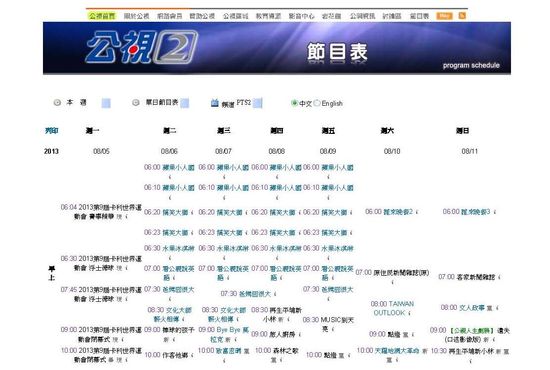The width and height of the screenshot is (550, 370).
Task: Open the week selector dropdown next to 本週
Action: coord(106,103)
